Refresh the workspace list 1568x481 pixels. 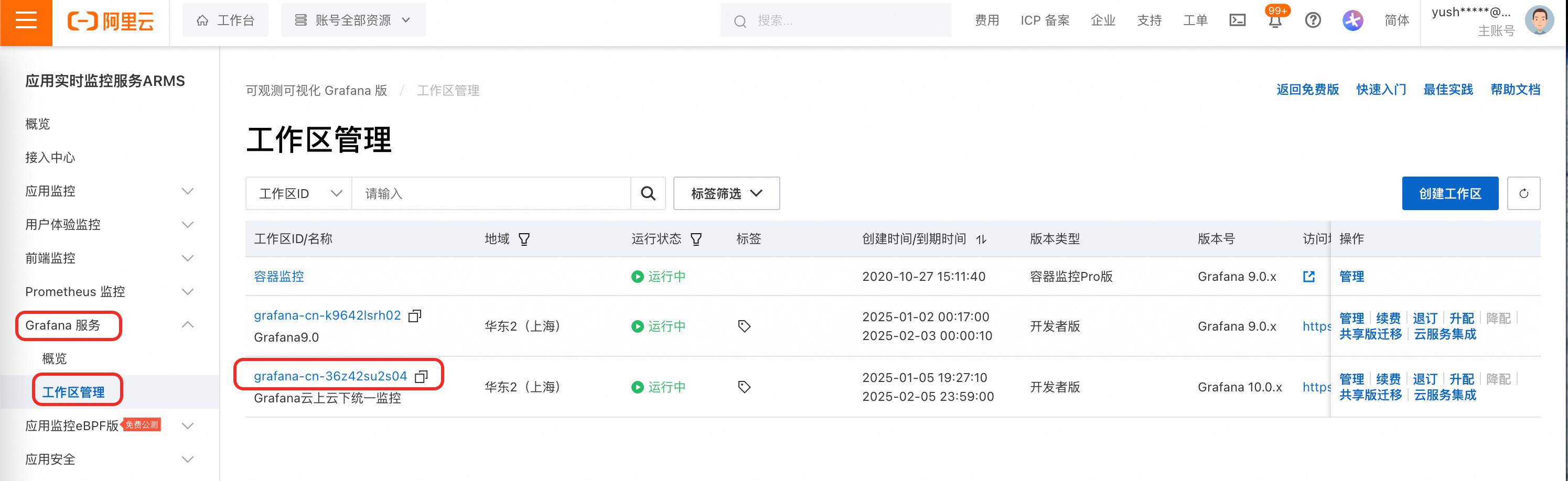pyautogui.click(x=1523, y=193)
